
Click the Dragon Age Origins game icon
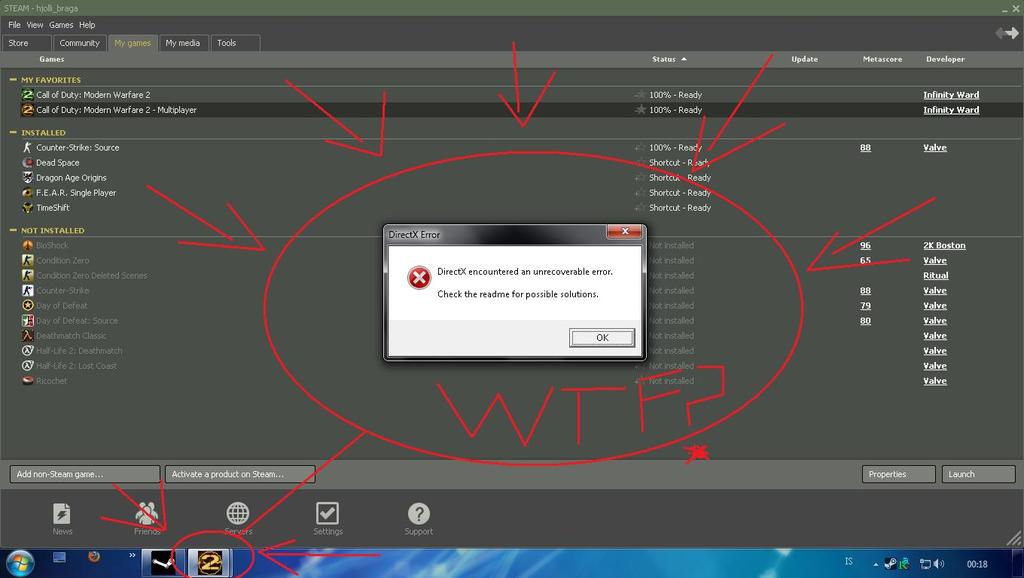[x=27, y=178]
